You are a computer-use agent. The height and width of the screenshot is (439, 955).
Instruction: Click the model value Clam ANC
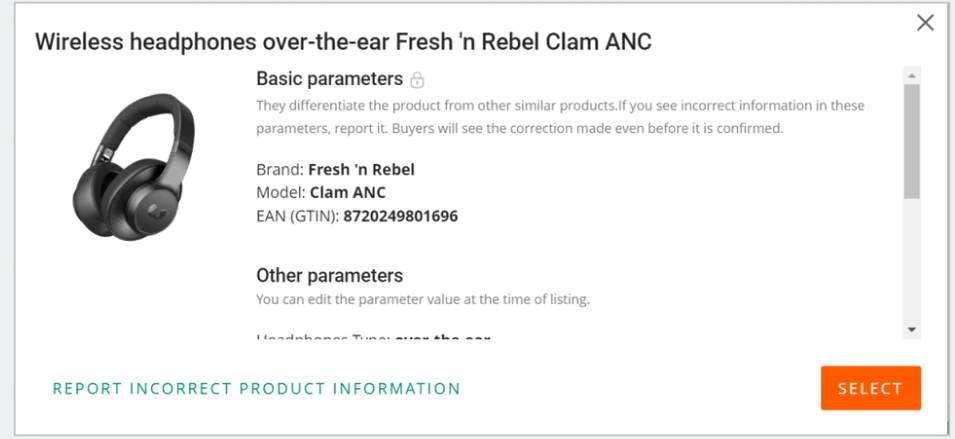(348, 192)
